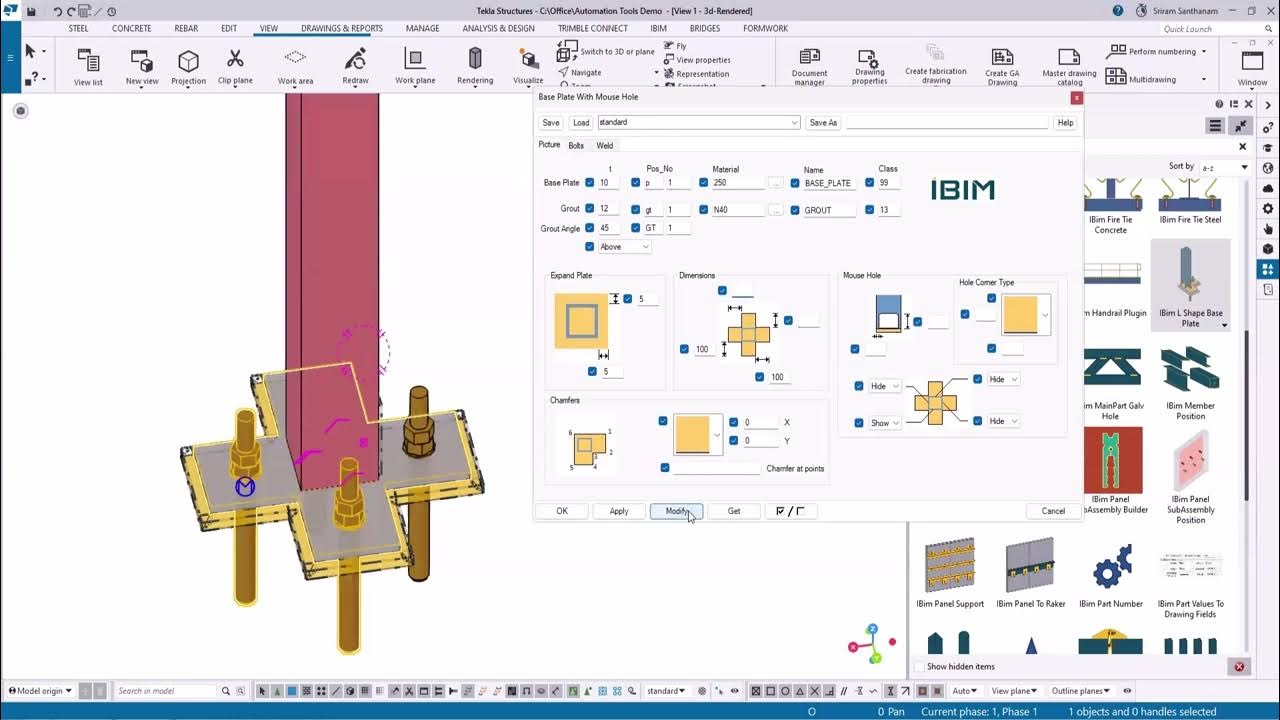Click the Tekla help question mark icon
This screenshot has width=1280, height=720.
[x=1117, y=11]
